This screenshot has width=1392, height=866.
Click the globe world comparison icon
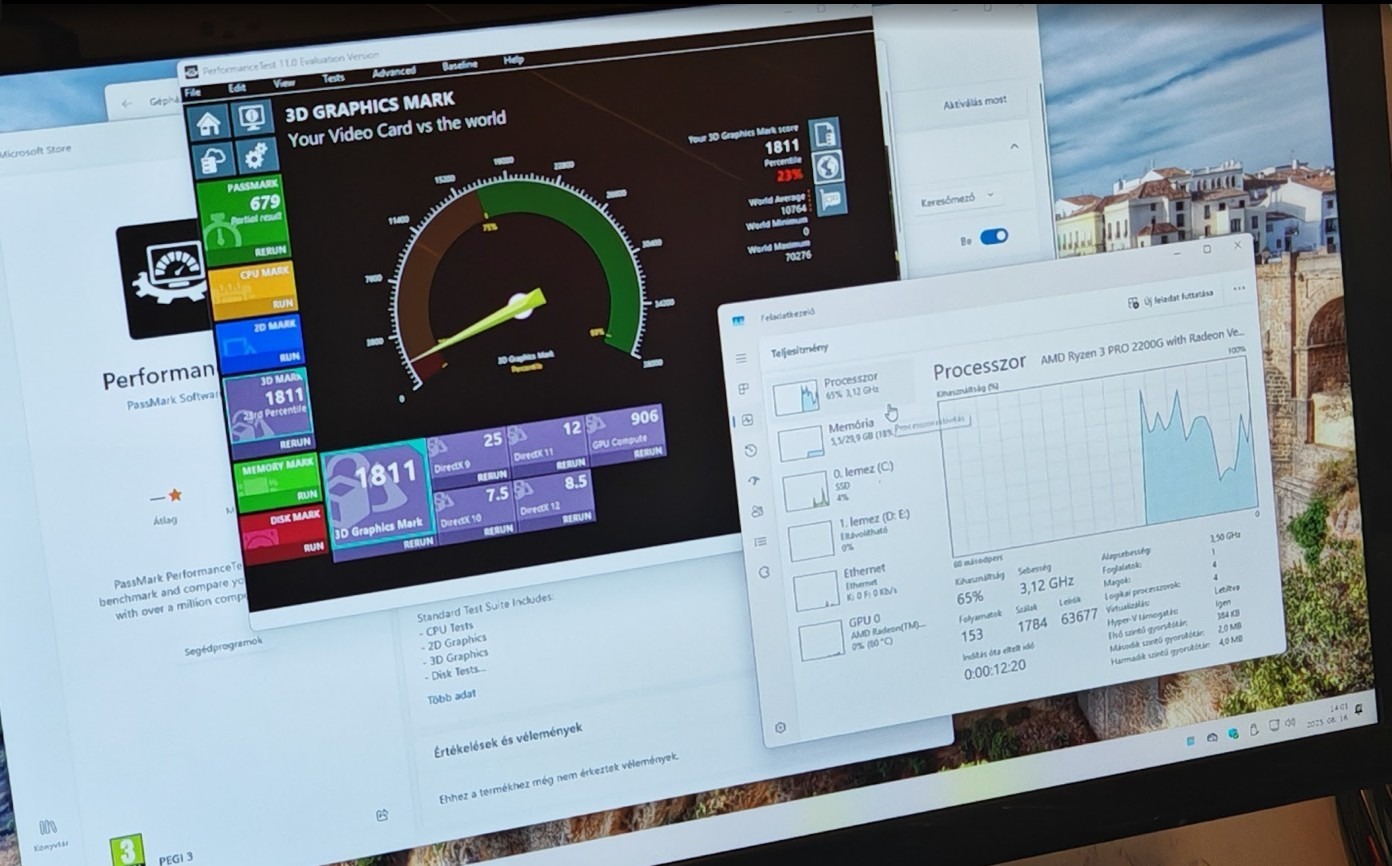tap(828, 166)
